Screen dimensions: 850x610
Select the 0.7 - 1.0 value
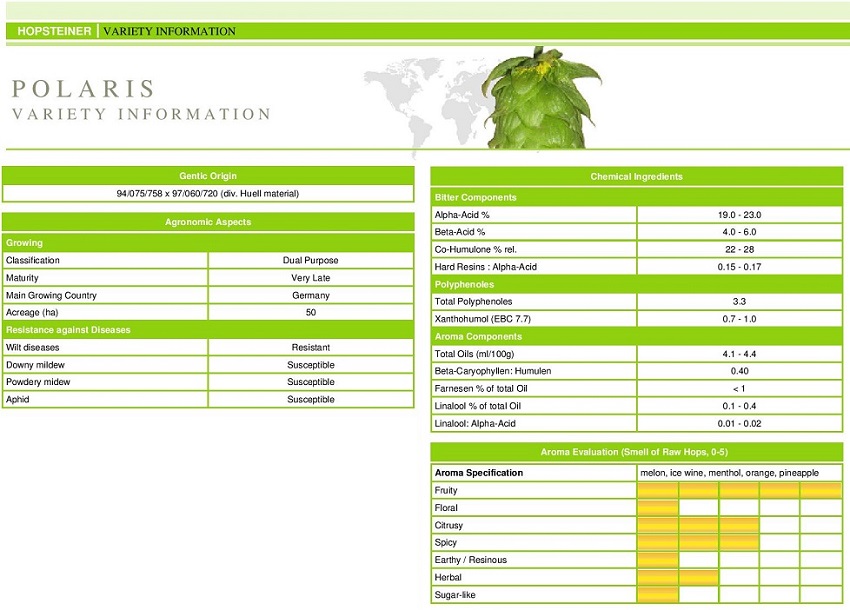coord(739,319)
